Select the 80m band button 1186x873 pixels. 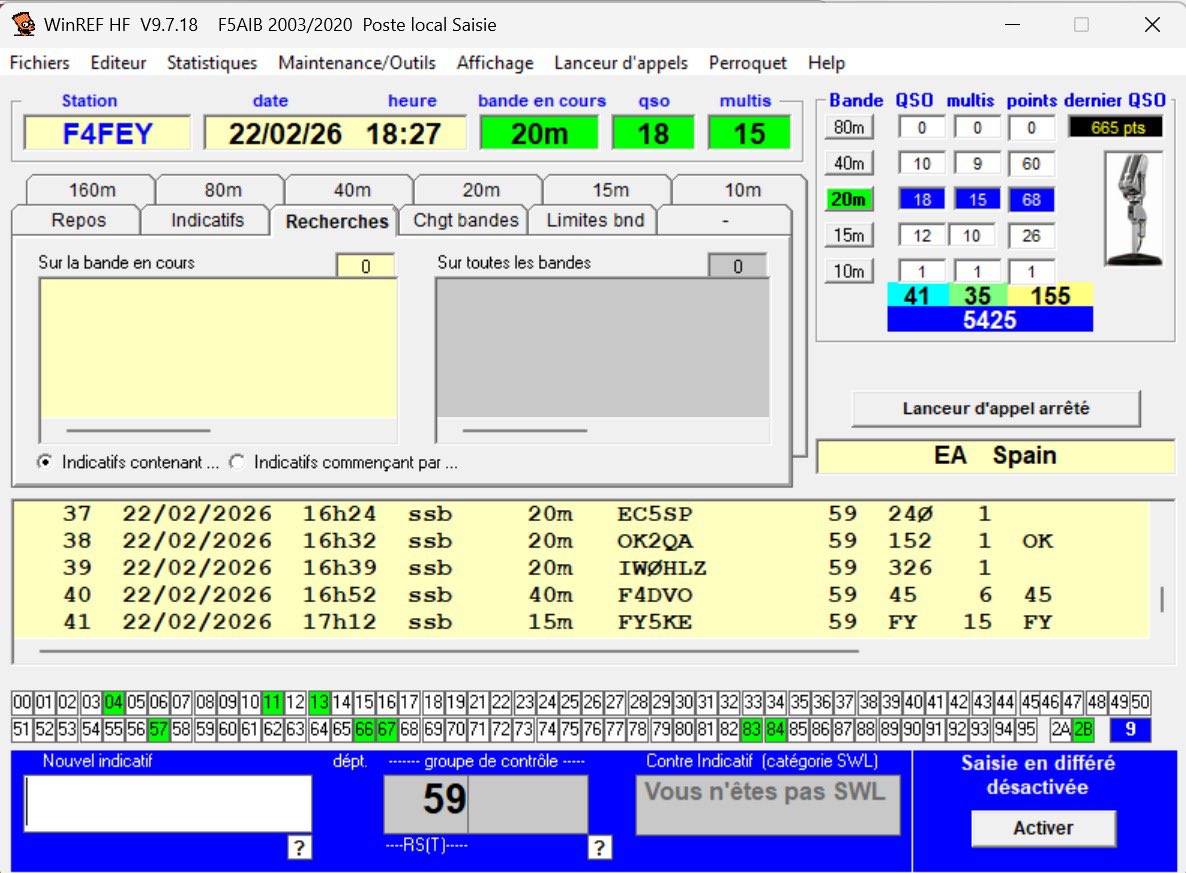(849, 127)
